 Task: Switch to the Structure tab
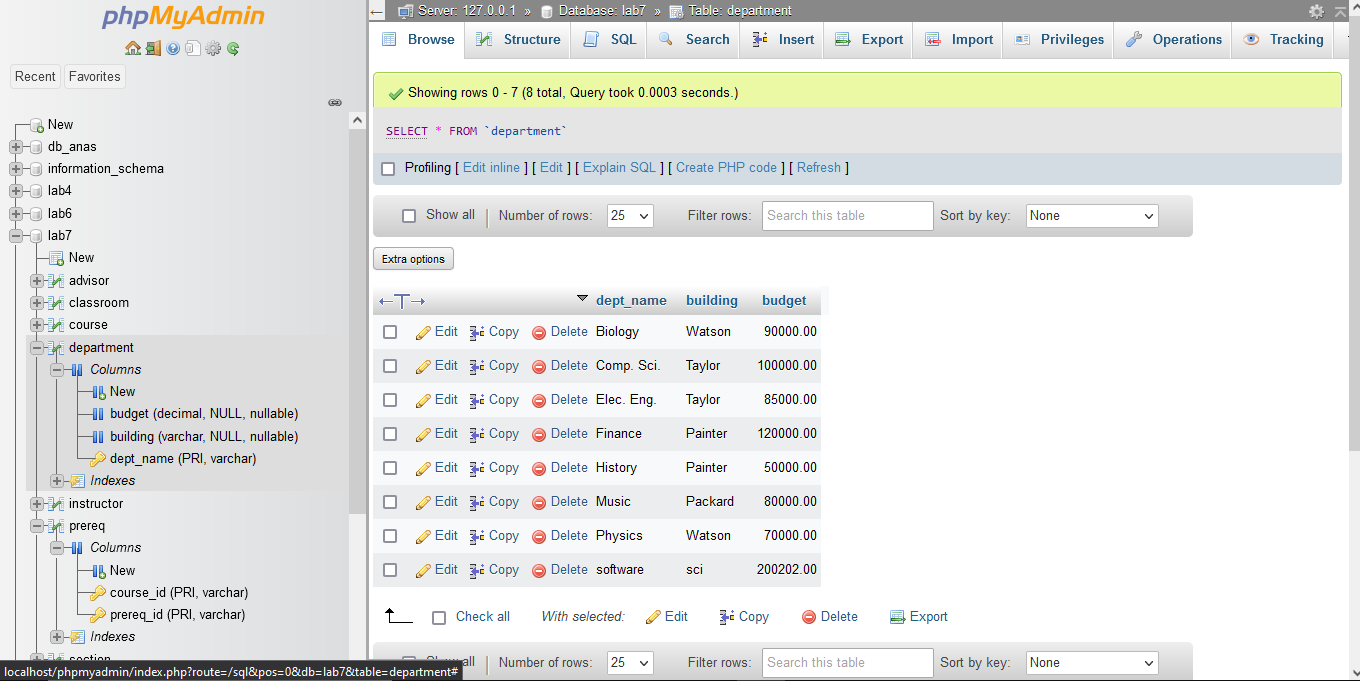[518, 40]
